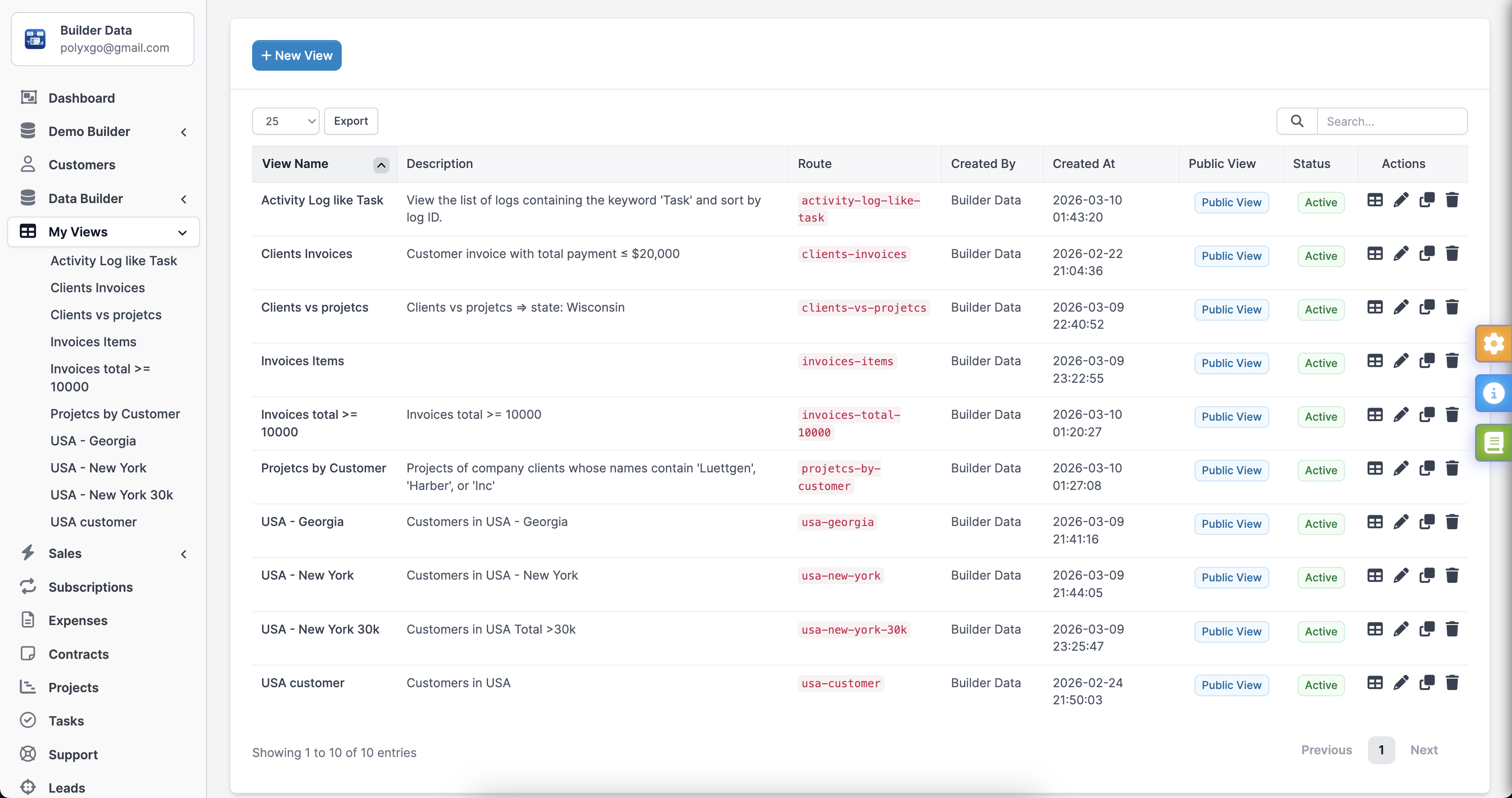Edit the Clients Invoices view with pencil icon
Viewport: 1512px width, 798px height.
pyautogui.click(x=1401, y=253)
